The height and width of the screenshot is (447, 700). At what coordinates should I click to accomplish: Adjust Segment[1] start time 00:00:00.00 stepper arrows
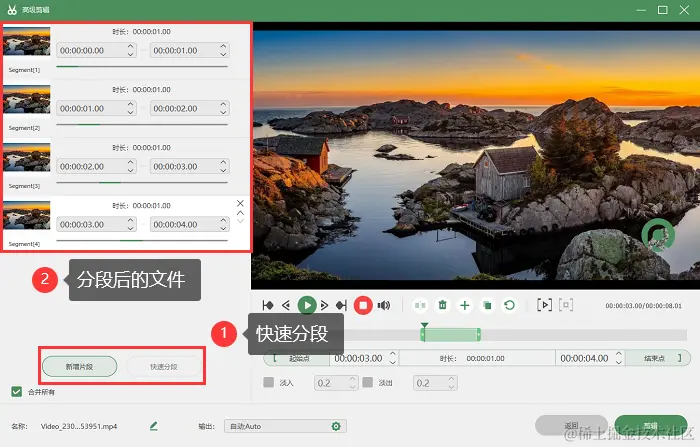(130, 50)
